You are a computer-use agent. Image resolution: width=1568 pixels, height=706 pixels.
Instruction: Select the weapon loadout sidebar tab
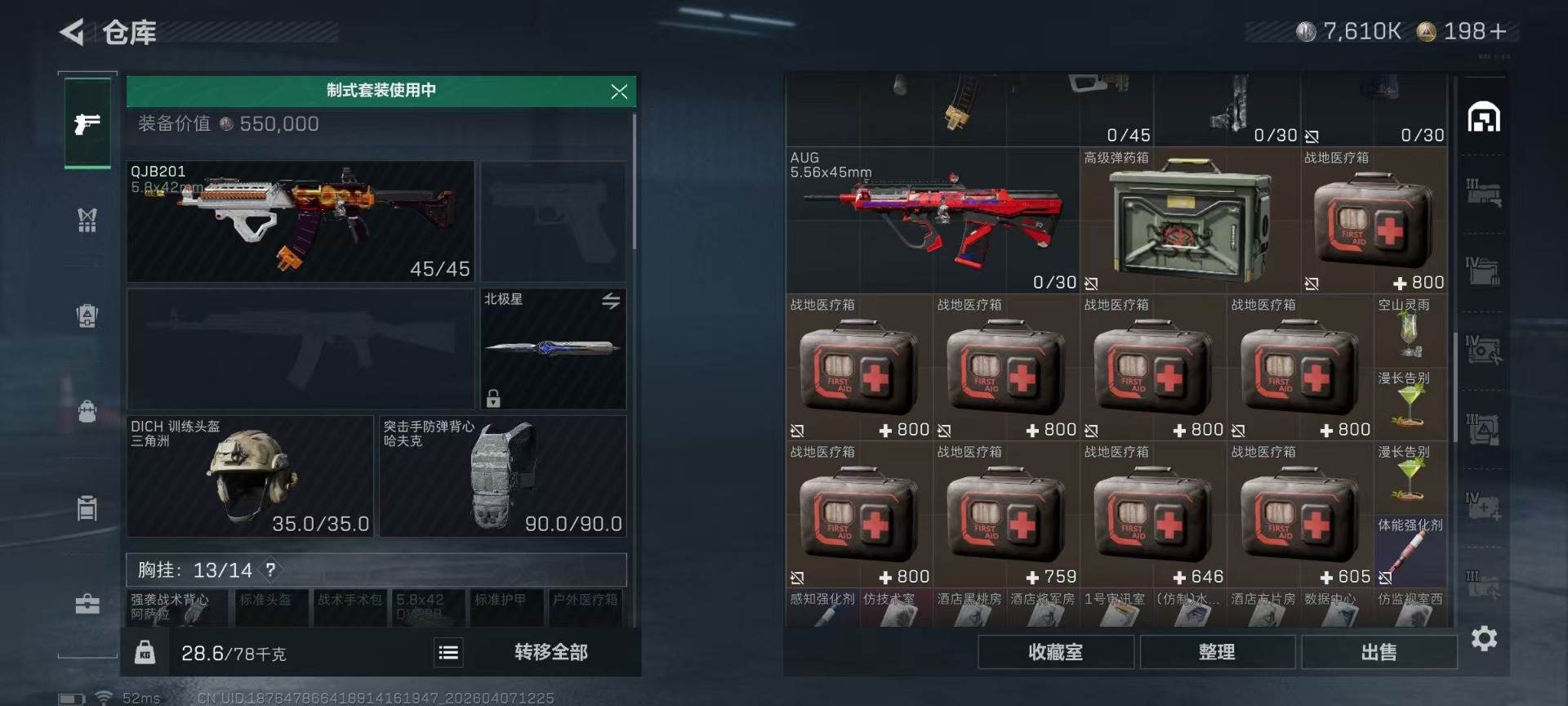click(x=87, y=124)
